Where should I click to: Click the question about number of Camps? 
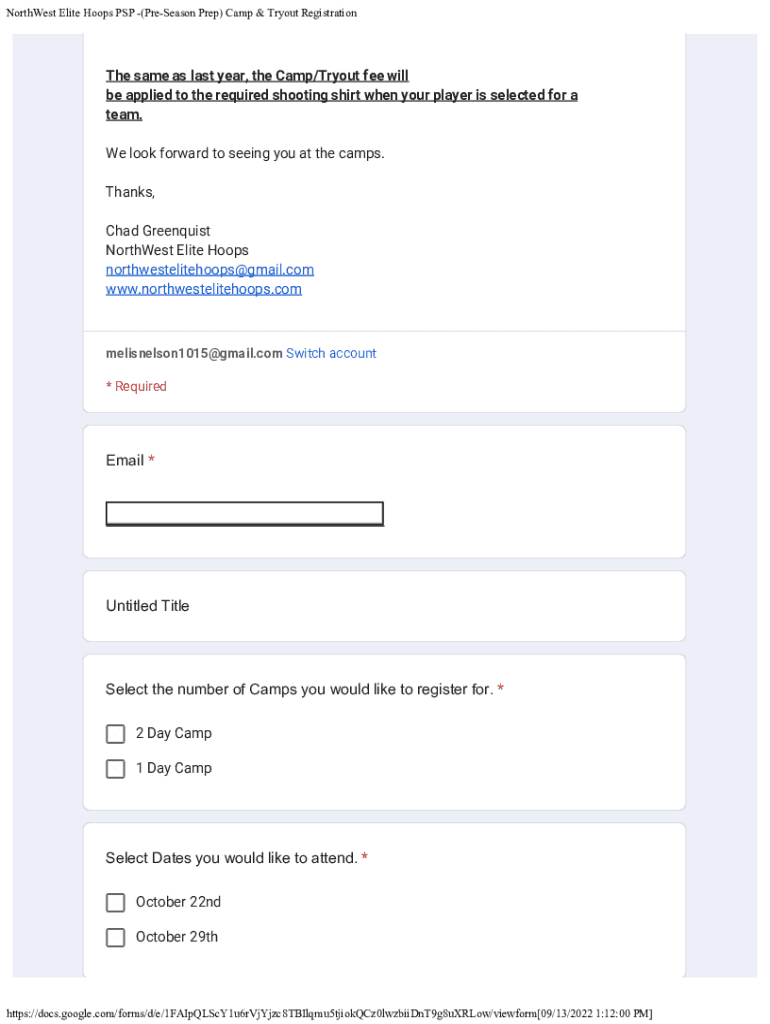point(299,690)
